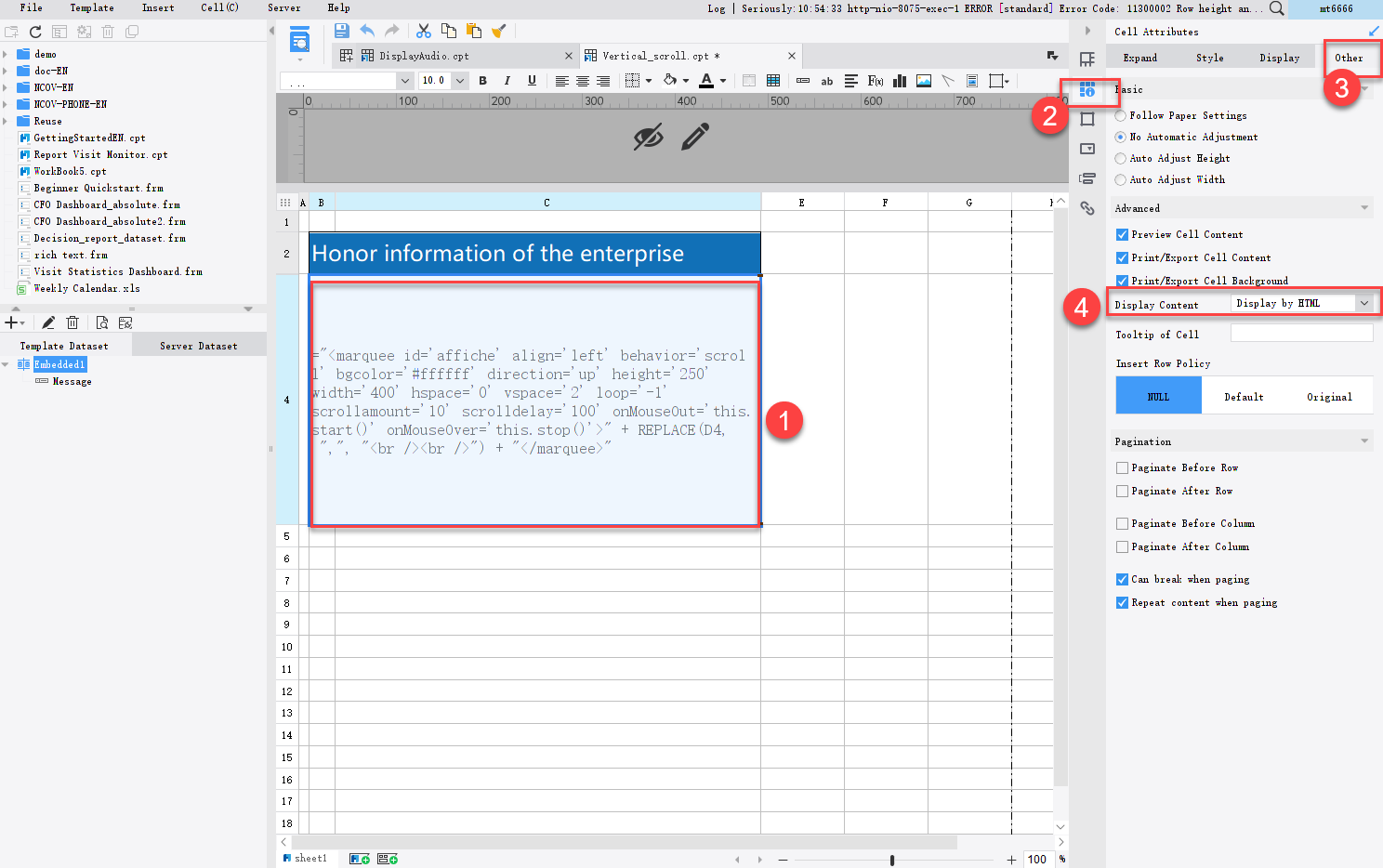Viewport: 1383px width, 868px height.
Task: Delete dataset with the trash icon
Action: click(x=72, y=322)
